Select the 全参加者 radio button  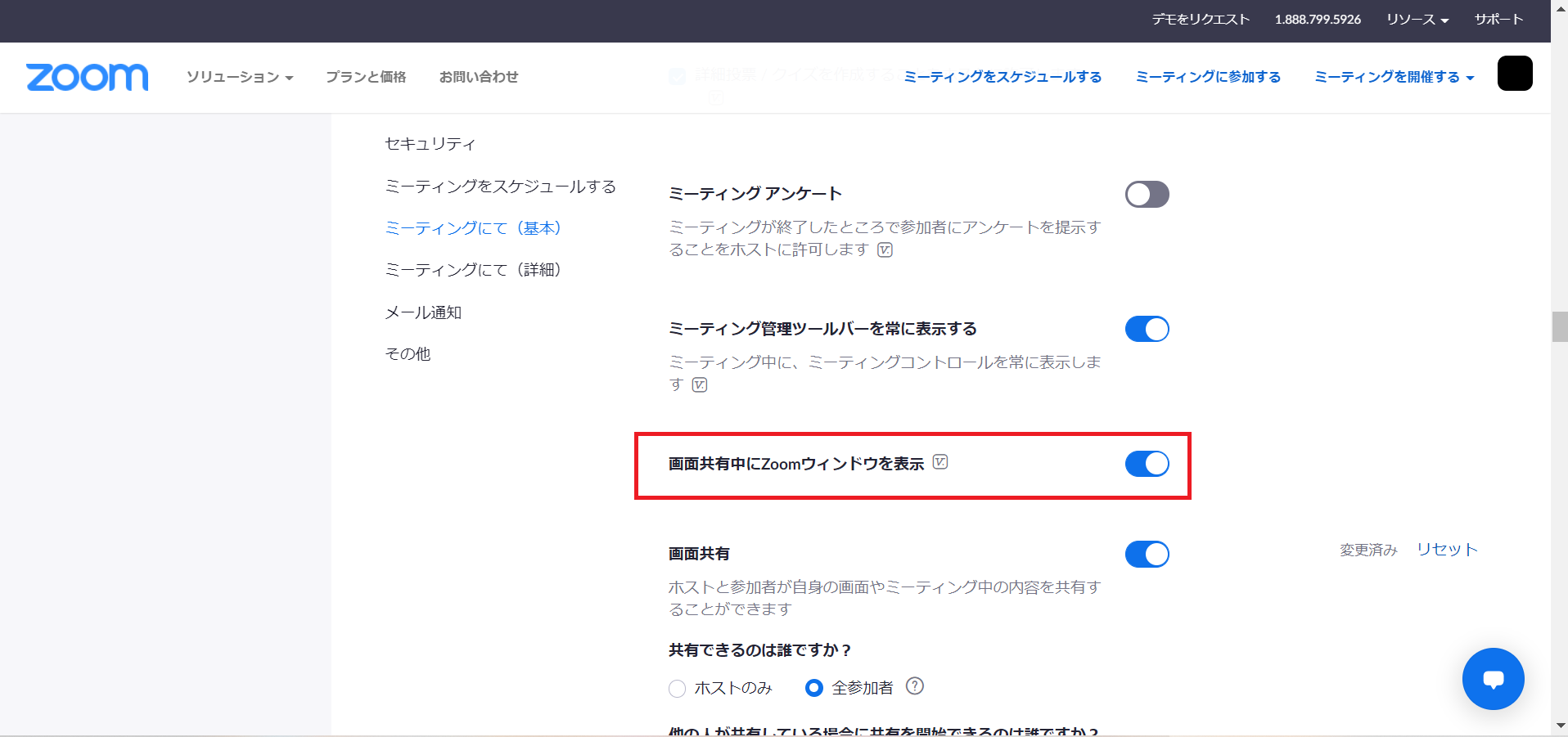813,689
